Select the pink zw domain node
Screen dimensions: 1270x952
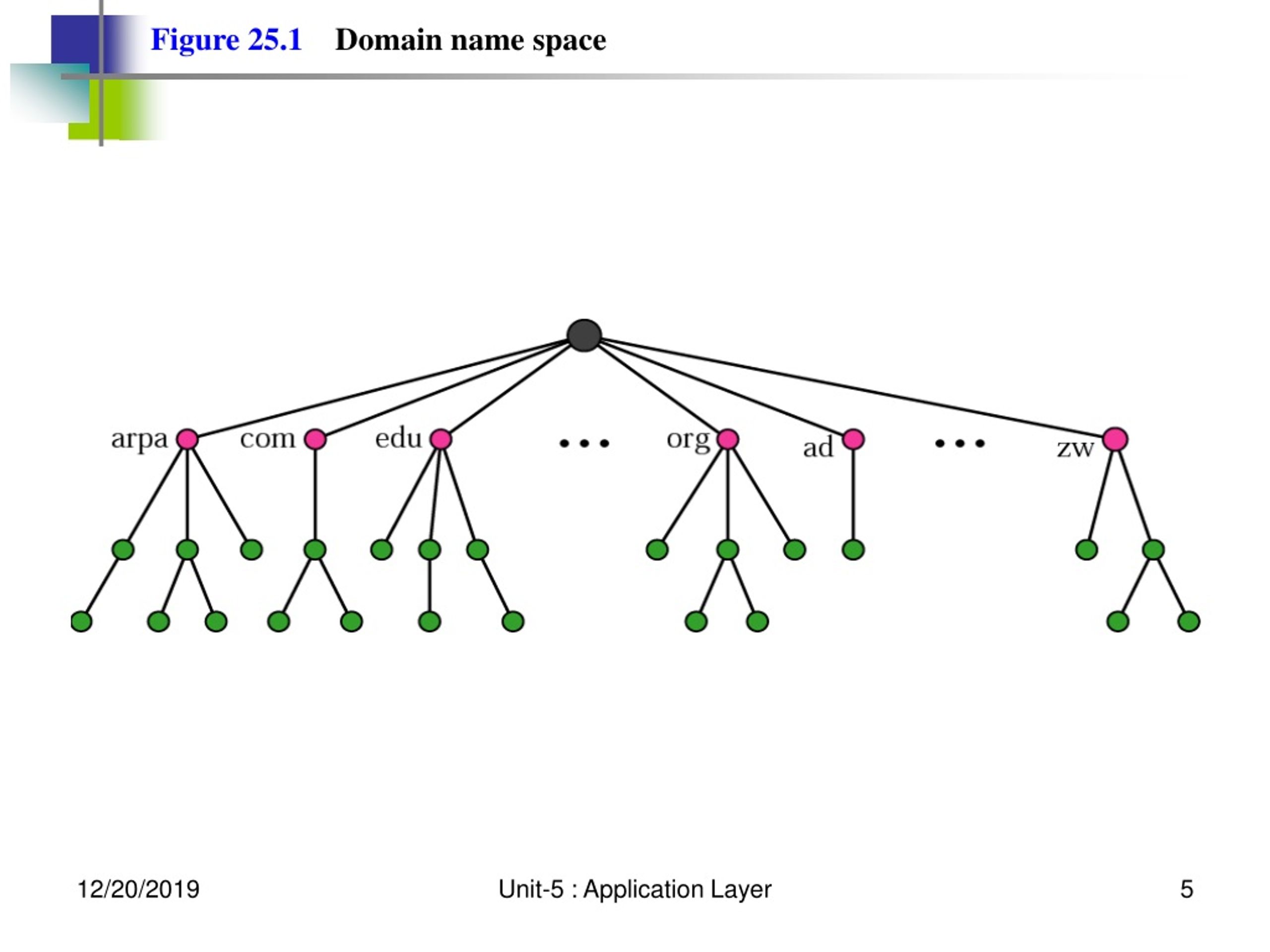(1115, 439)
